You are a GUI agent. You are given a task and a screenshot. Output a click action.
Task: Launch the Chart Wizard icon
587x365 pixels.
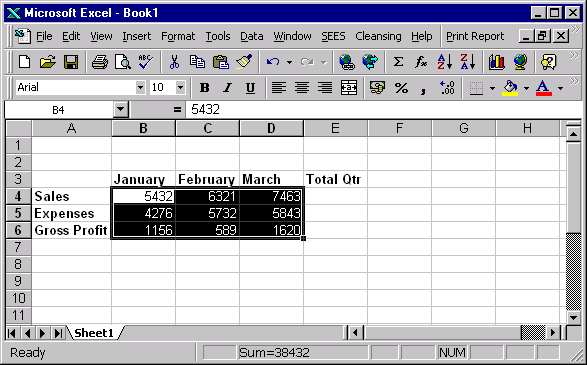(497, 62)
